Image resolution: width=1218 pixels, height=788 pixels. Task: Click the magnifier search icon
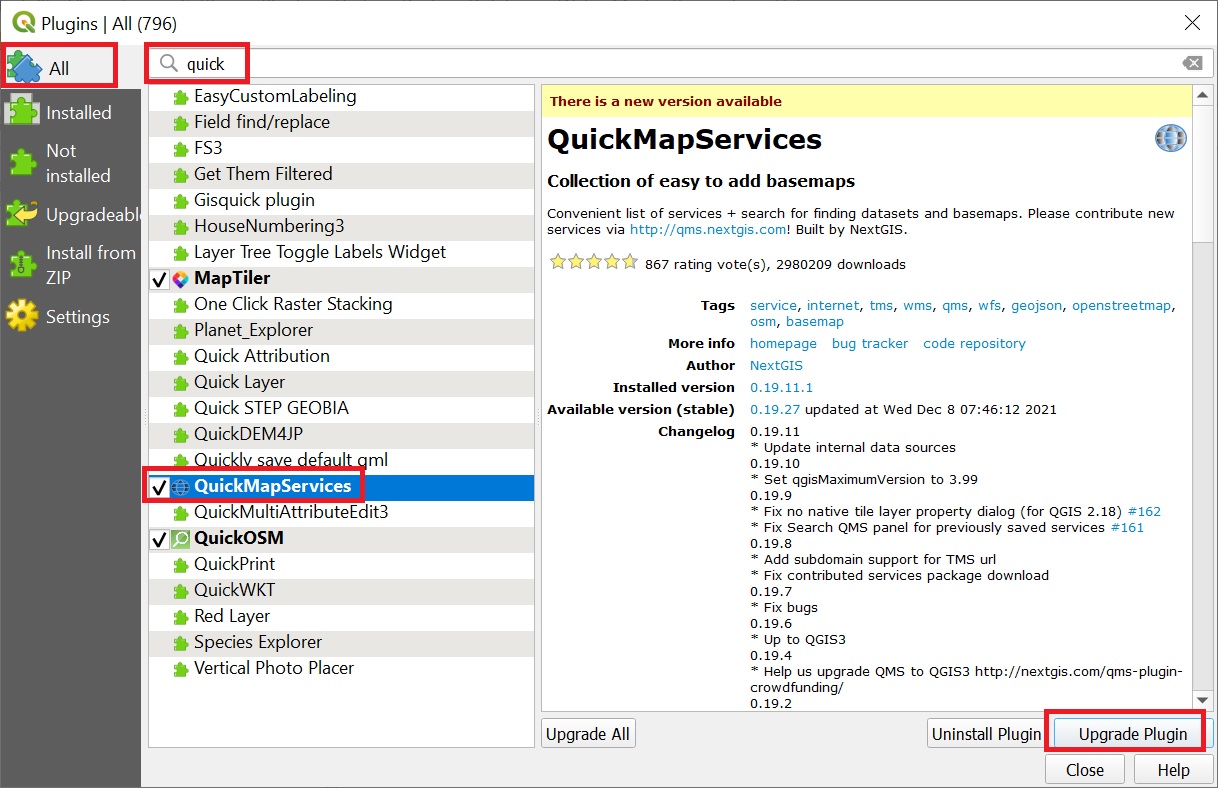[169, 64]
